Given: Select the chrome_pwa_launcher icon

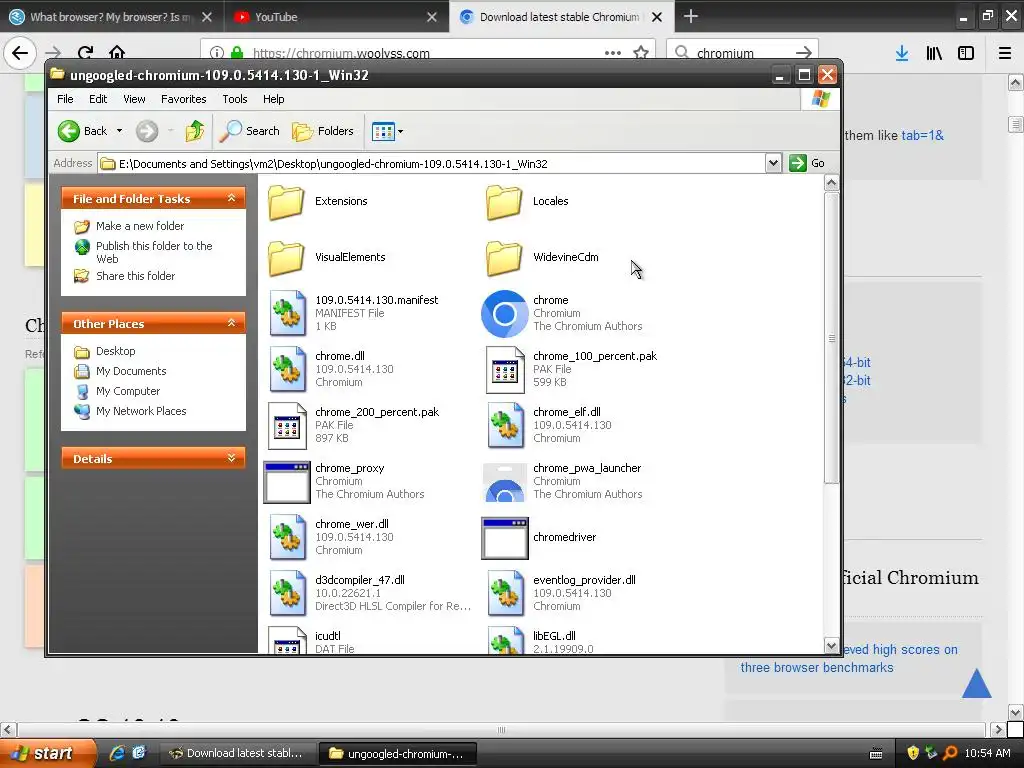Looking at the screenshot, I should coord(504,482).
